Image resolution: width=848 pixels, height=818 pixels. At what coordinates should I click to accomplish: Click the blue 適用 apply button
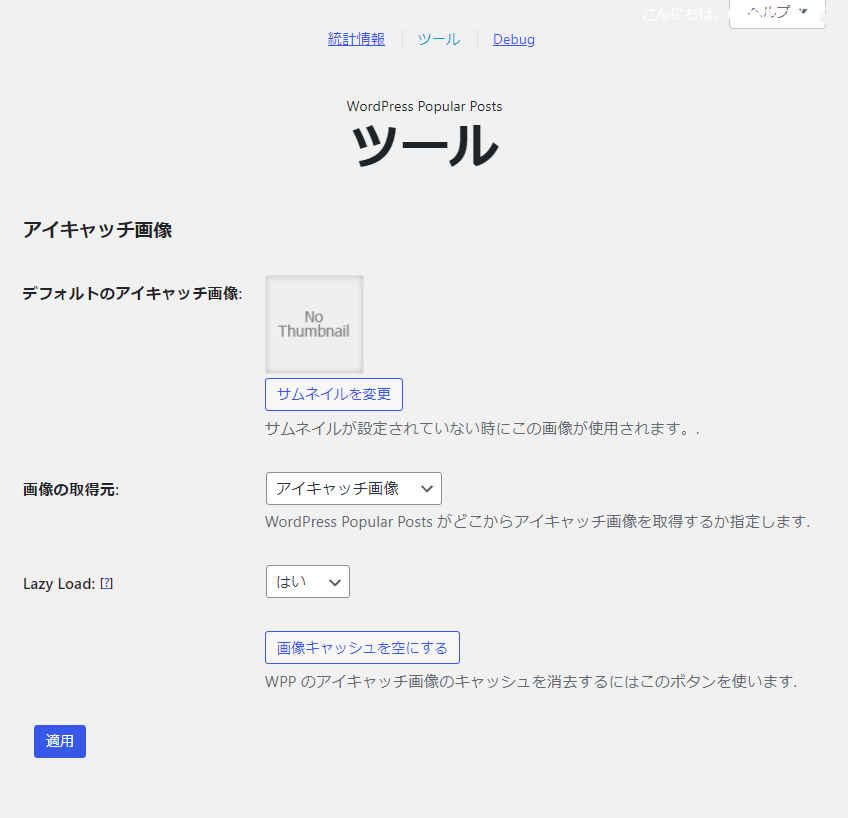click(60, 741)
